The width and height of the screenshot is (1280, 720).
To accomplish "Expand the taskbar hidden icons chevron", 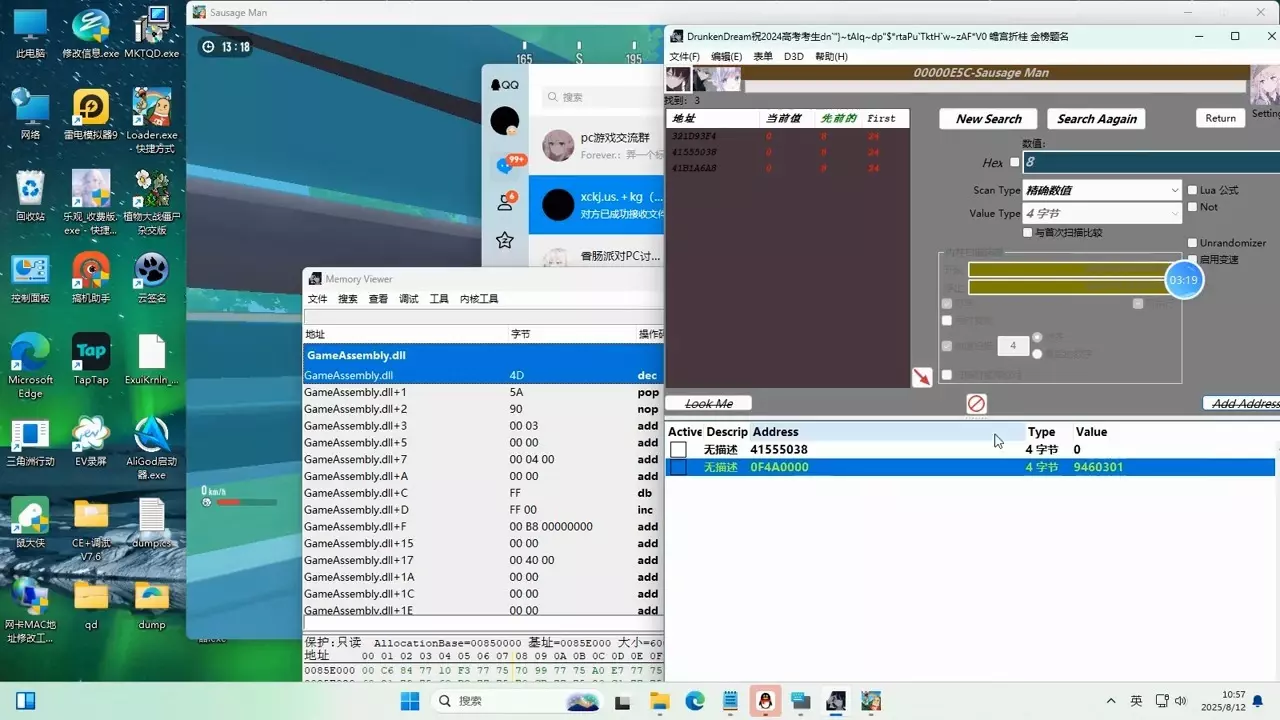I will 1111,701.
